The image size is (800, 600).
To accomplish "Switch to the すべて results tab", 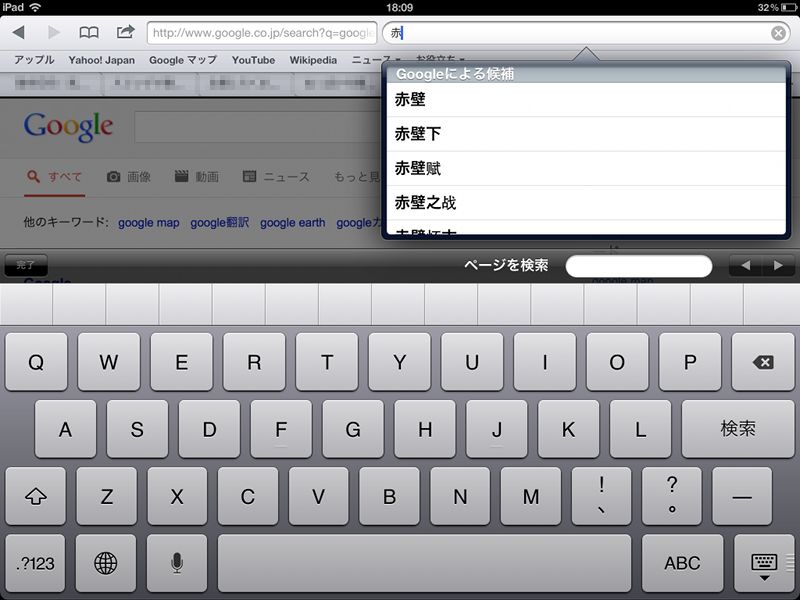I will tap(55, 177).
